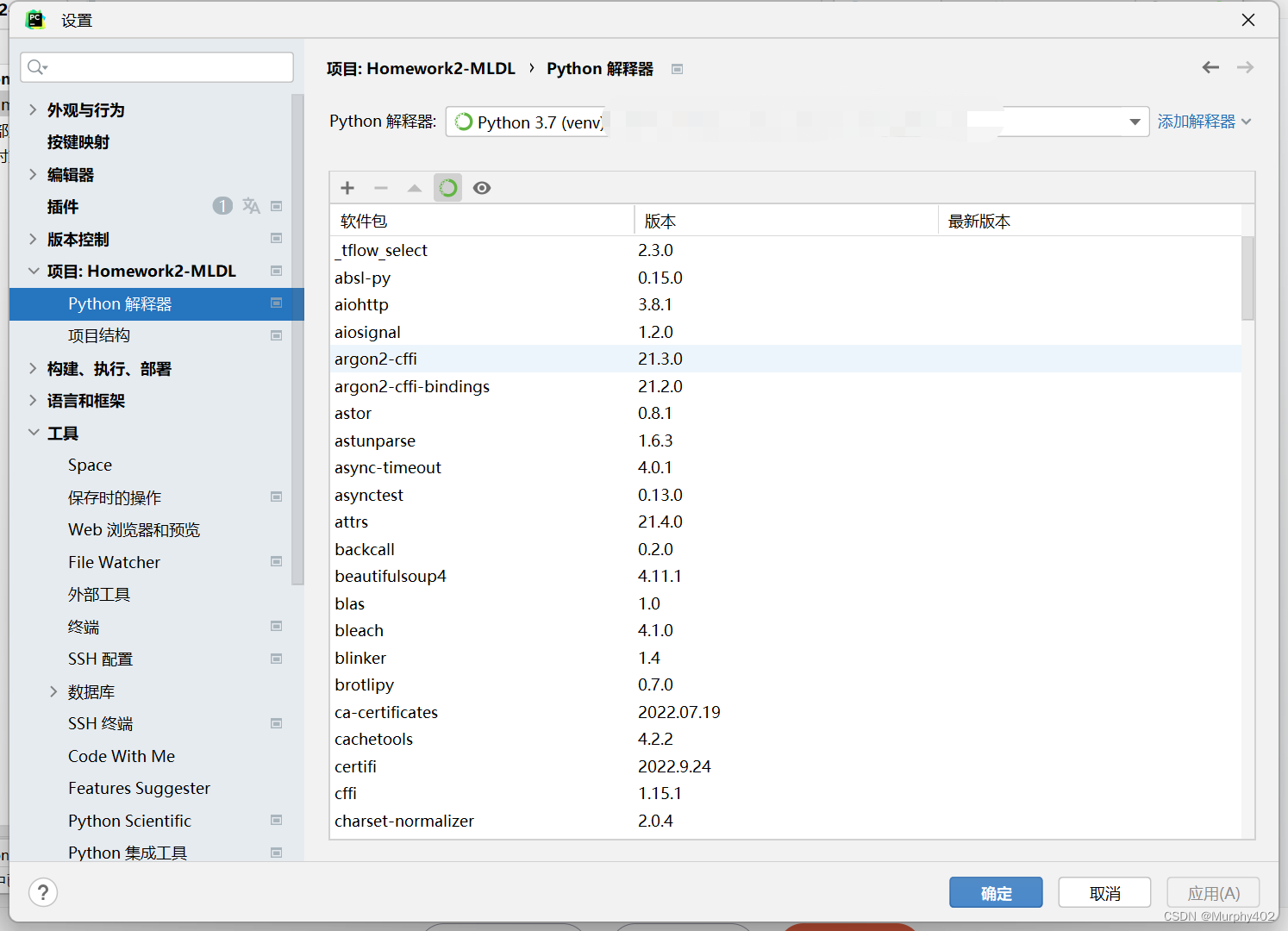Select the ca-certificates package row

pos(785,712)
